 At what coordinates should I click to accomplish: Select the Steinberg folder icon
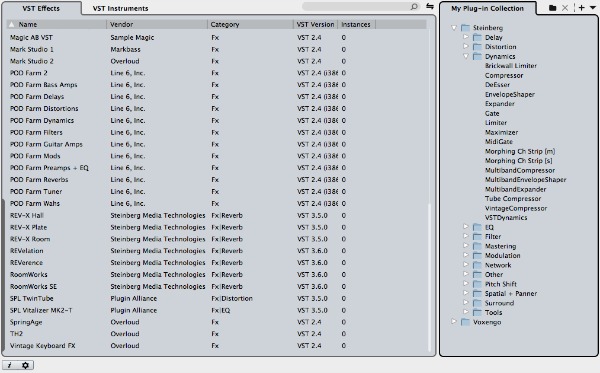(465, 28)
